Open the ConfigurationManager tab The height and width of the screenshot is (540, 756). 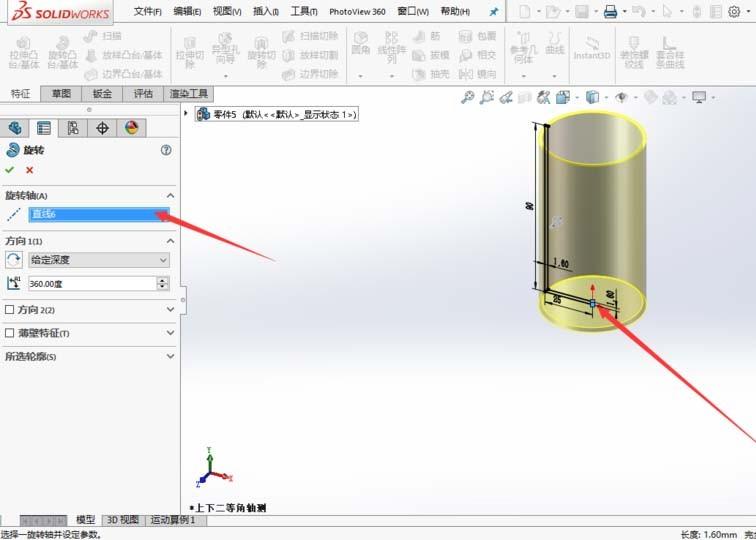pyautogui.click(x=73, y=128)
